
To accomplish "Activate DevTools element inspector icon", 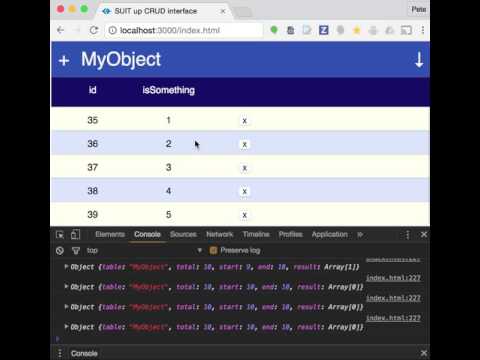I will (x=60, y=235).
